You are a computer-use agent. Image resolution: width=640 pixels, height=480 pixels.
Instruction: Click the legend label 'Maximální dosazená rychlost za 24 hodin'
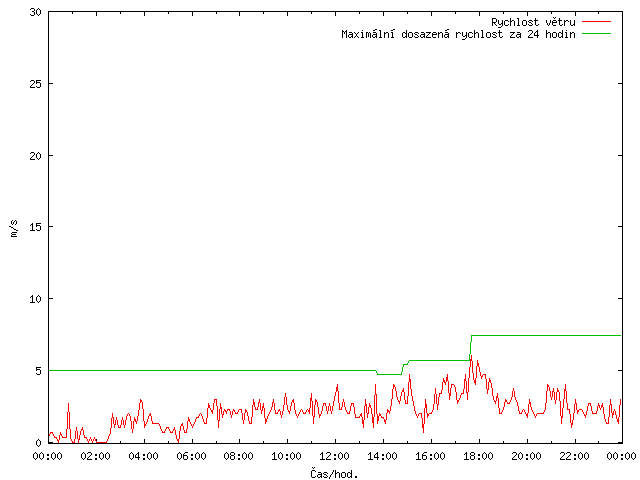(458, 34)
